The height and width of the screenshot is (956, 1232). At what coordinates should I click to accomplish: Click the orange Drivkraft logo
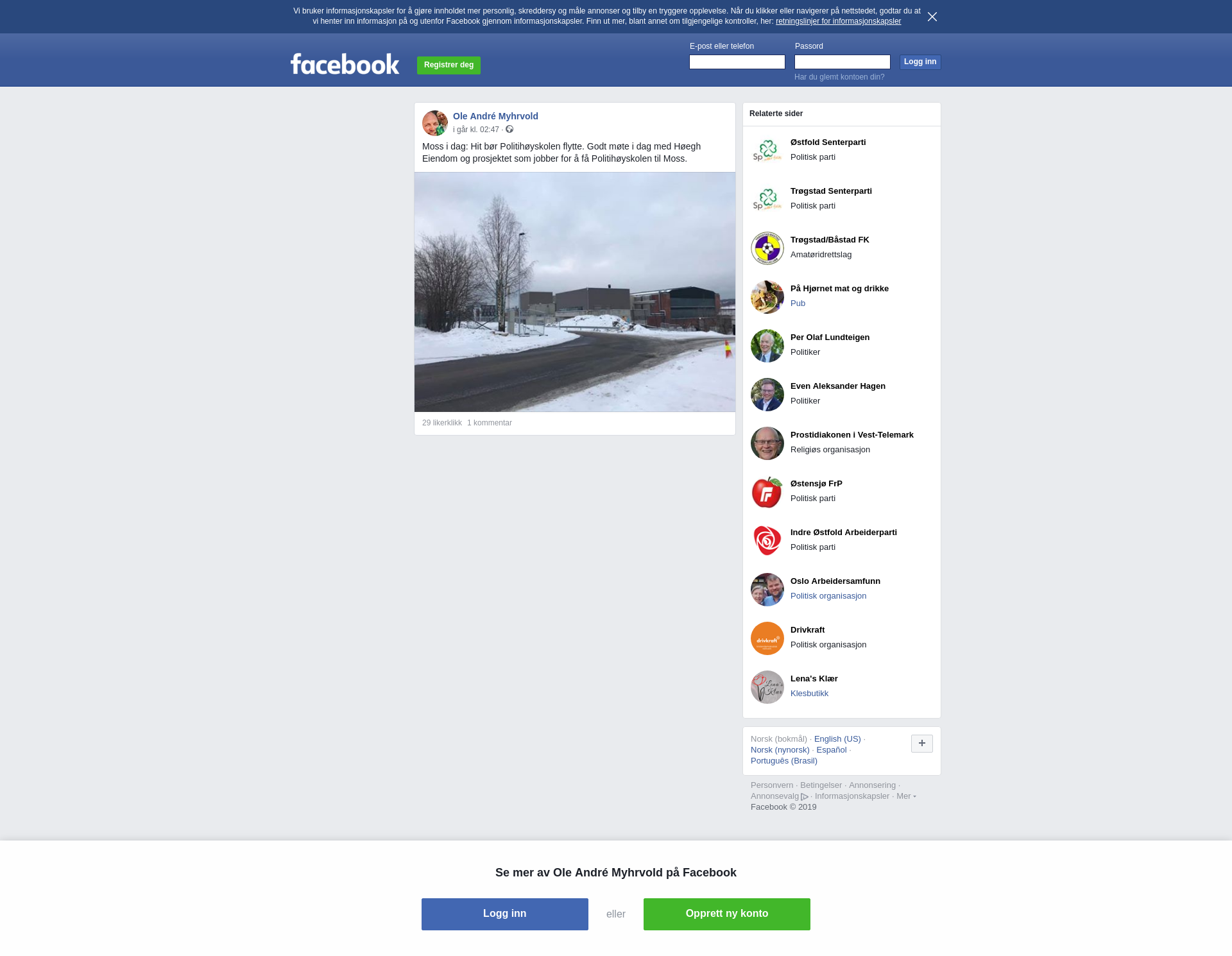pos(767,638)
